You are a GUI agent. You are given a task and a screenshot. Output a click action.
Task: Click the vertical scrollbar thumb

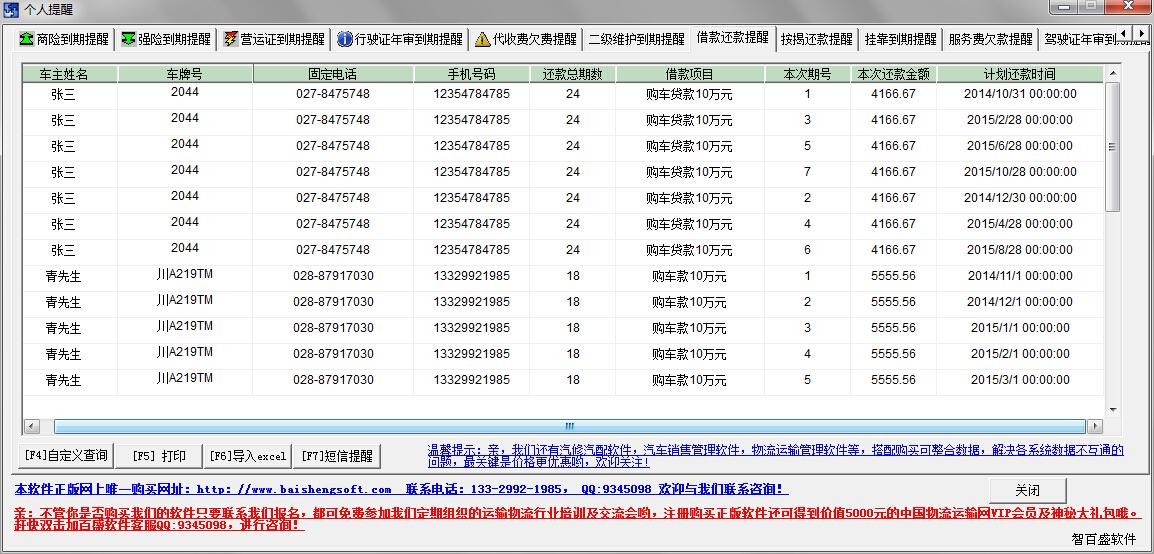(1112, 147)
